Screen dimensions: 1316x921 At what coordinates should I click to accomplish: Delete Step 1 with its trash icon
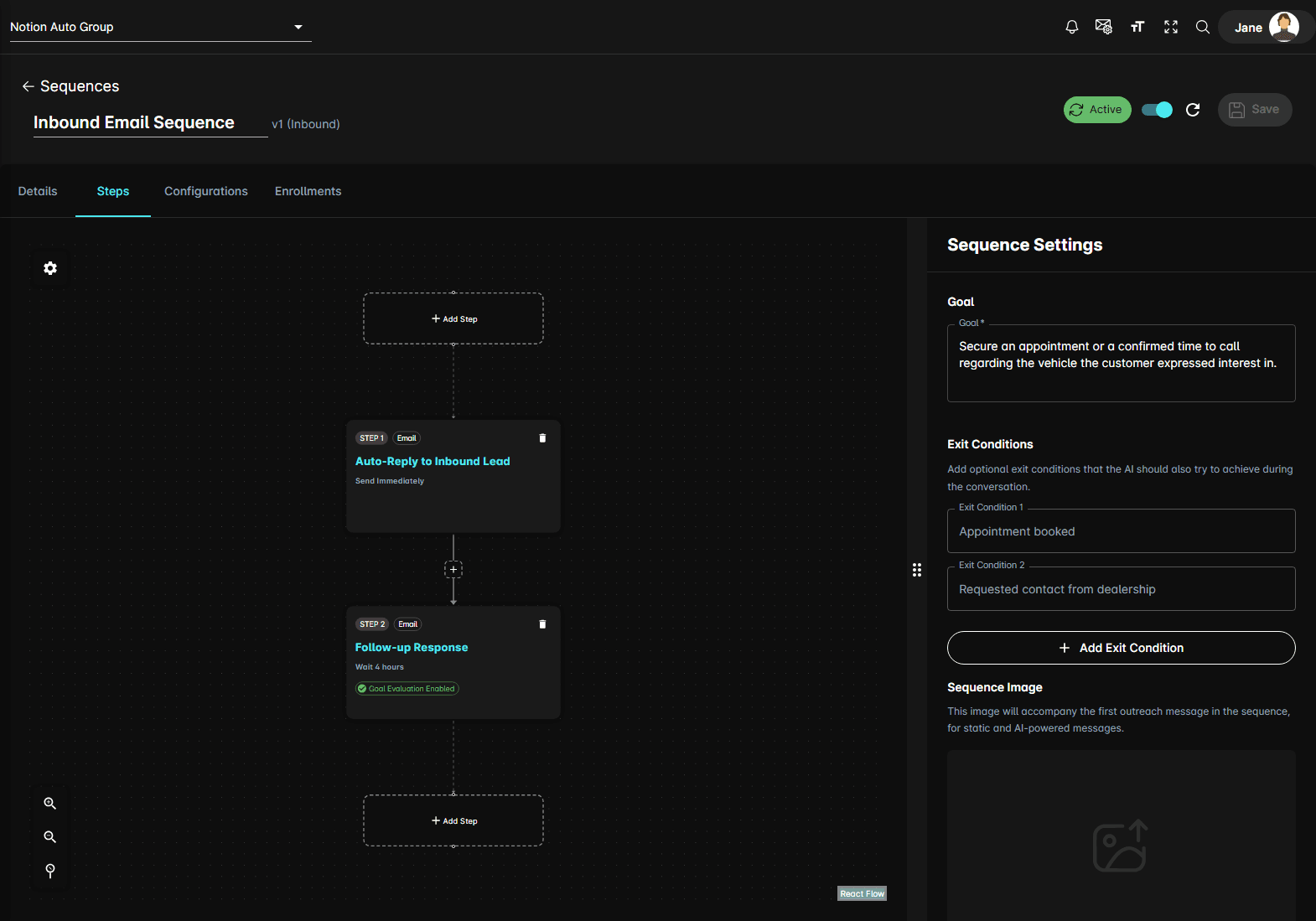tap(542, 438)
